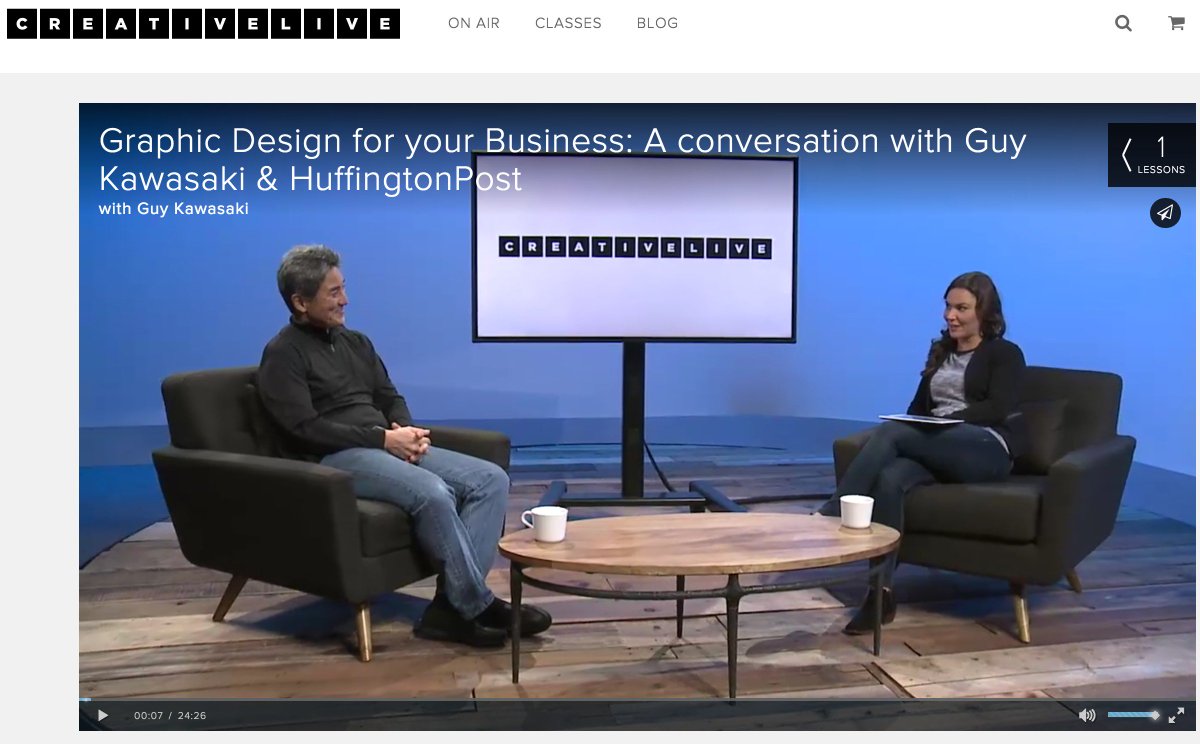Viewport: 1200px width, 744px height.
Task: Play the video
Action: (x=103, y=715)
